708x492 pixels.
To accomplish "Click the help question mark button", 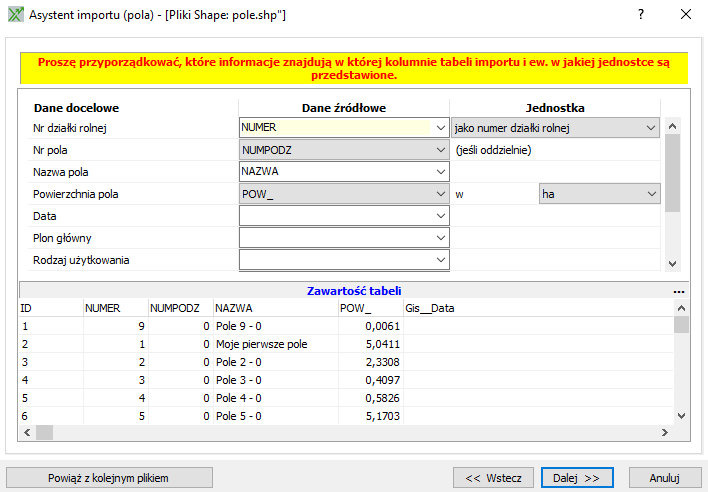I will pyautogui.click(x=641, y=14).
